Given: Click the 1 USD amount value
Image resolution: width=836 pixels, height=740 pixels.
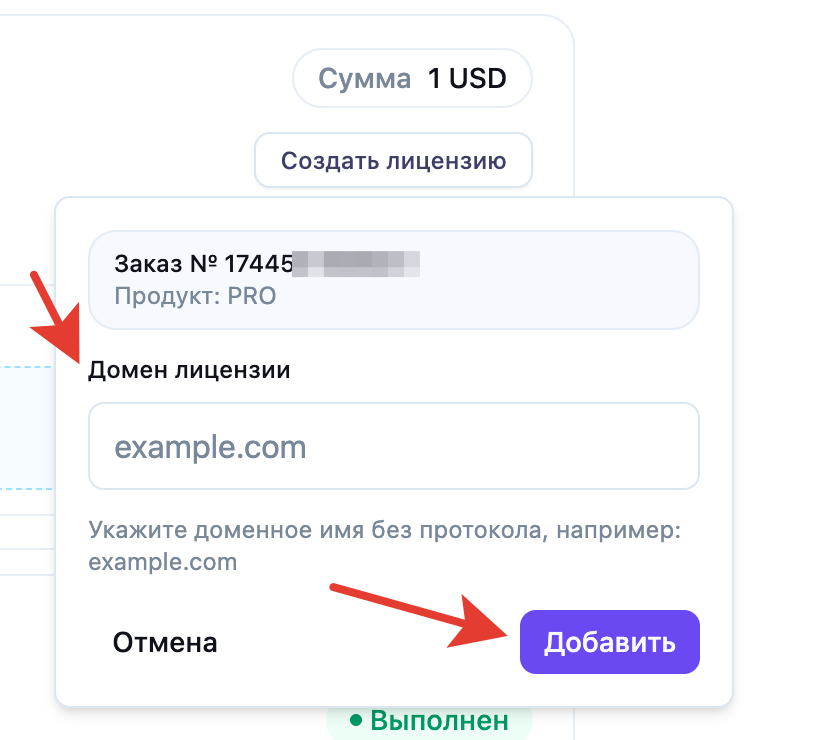Looking at the screenshot, I should click(x=467, y=78).
